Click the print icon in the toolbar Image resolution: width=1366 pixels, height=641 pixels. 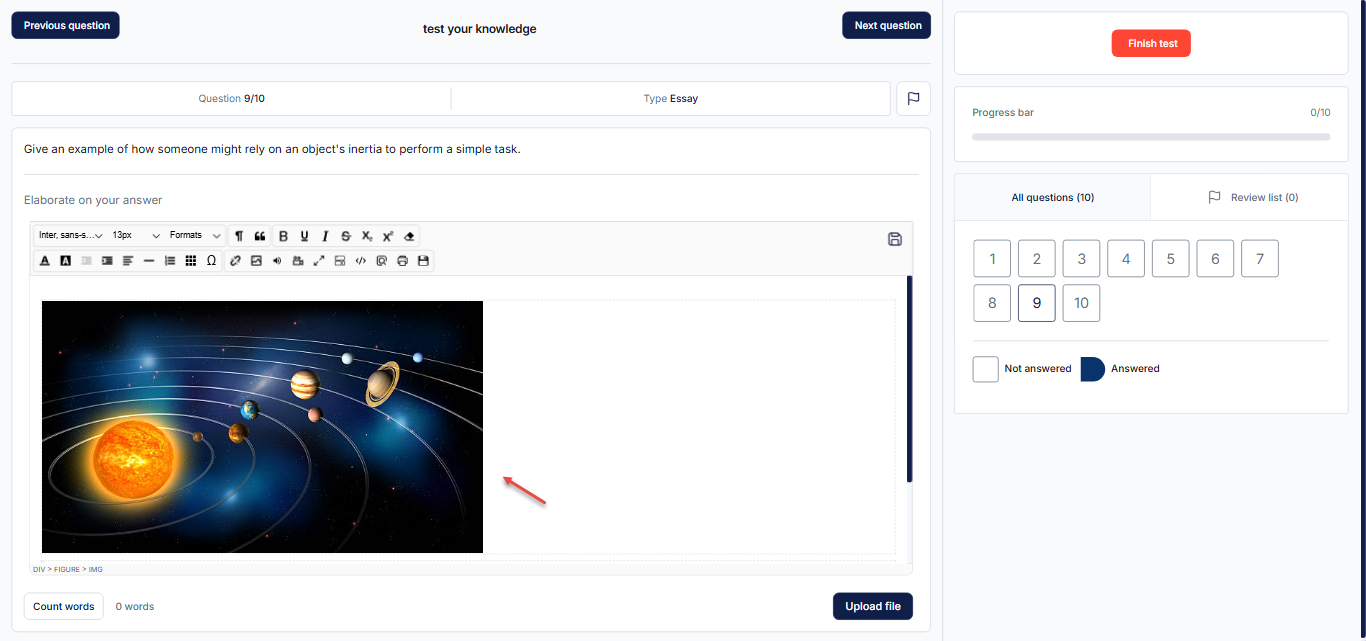(402, 261)
